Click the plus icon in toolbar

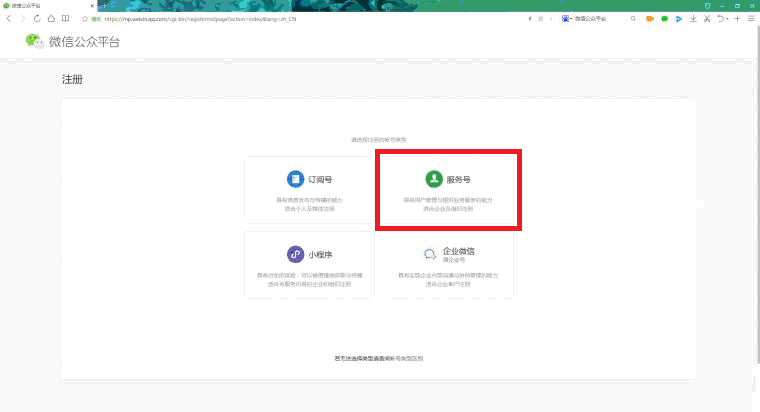click(737, 18)
